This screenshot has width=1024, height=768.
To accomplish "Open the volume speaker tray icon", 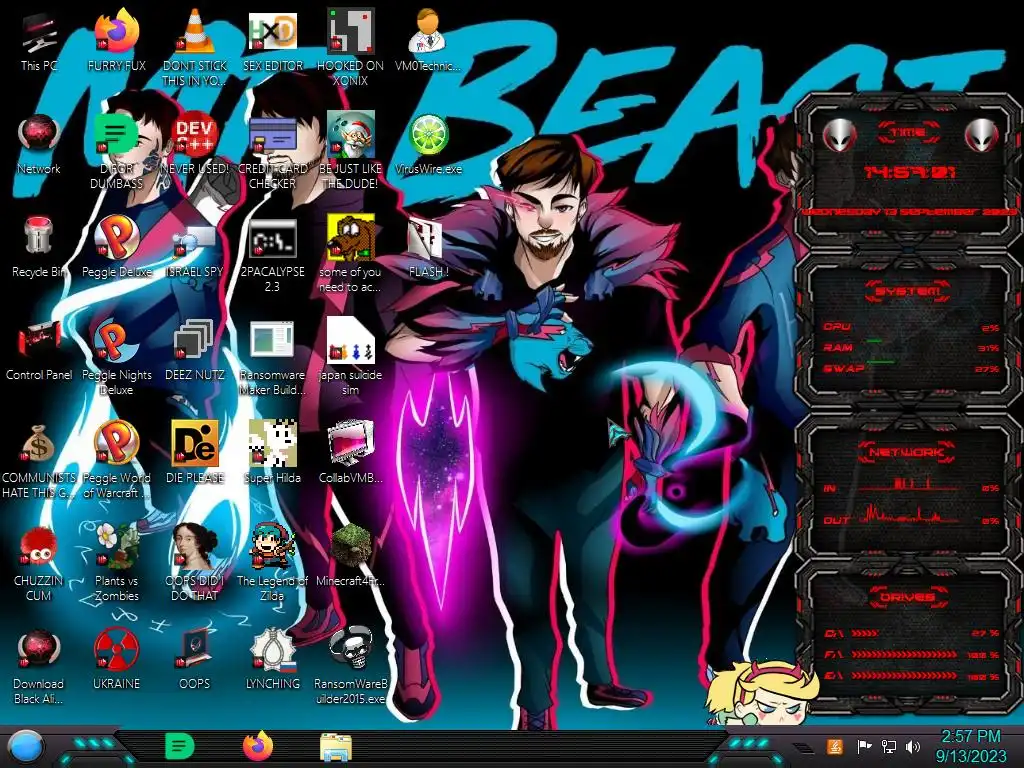I will point(913,746).
